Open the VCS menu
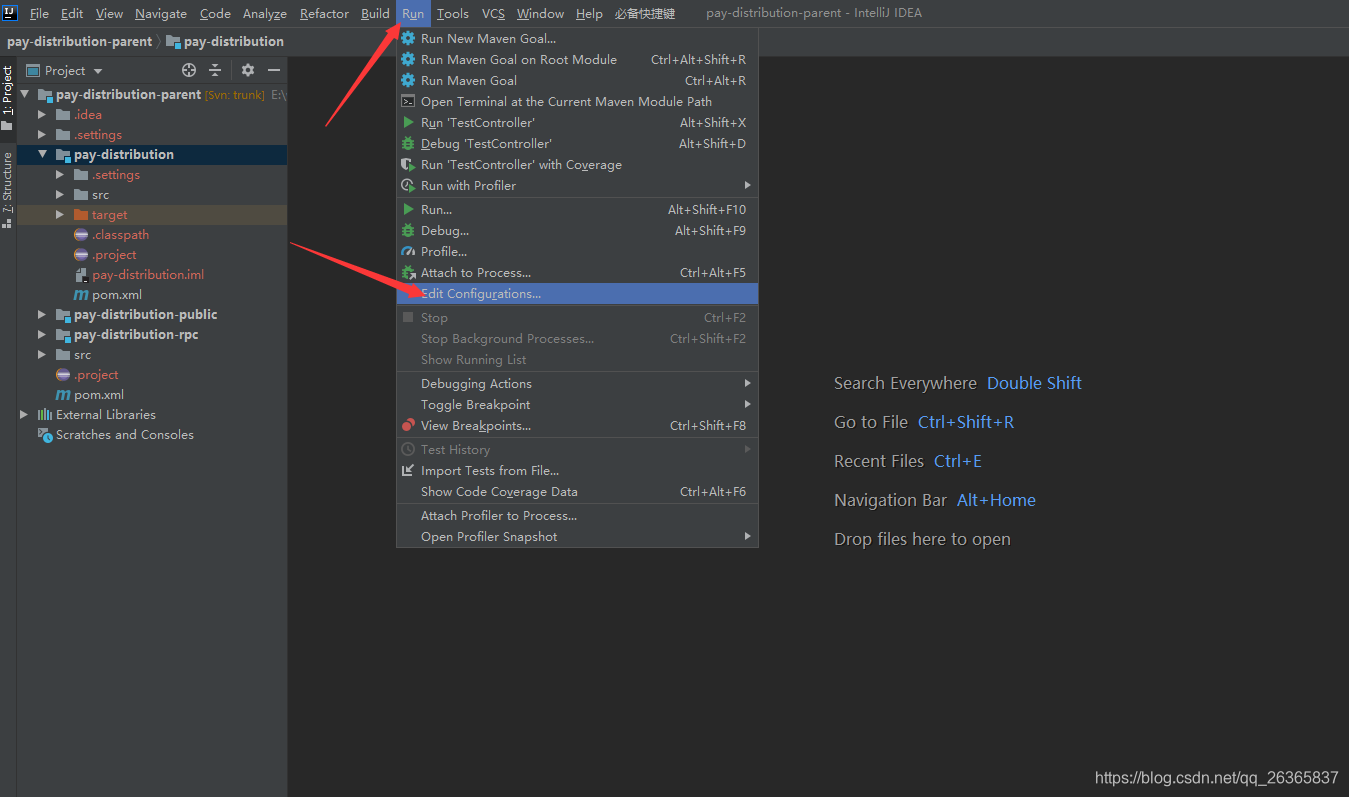1349x797 pixels. (x=493, y=13)
